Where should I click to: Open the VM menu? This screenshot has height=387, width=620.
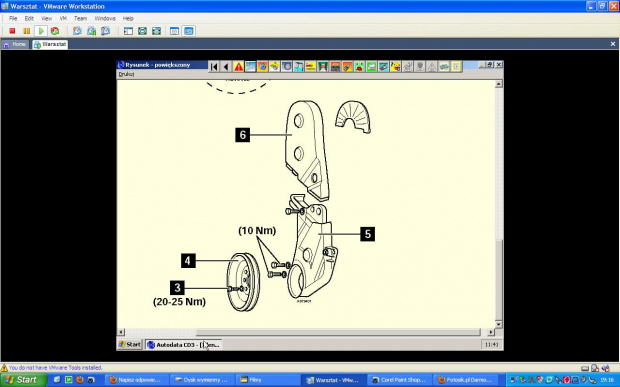pos(63,18)
